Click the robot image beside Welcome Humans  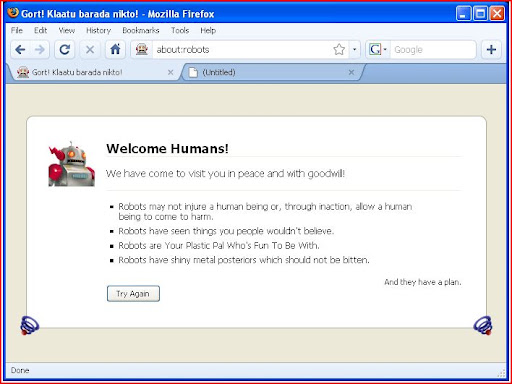(x=71, y=164)
